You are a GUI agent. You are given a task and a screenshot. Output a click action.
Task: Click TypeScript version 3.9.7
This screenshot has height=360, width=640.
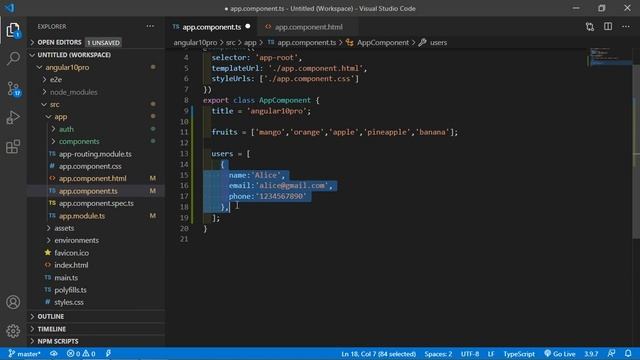591,354
